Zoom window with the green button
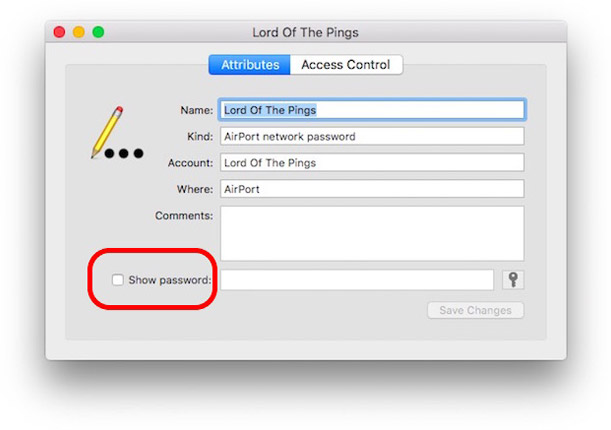Image resolution: width=611 pixels, height=430 pixels. coord(98,32)
